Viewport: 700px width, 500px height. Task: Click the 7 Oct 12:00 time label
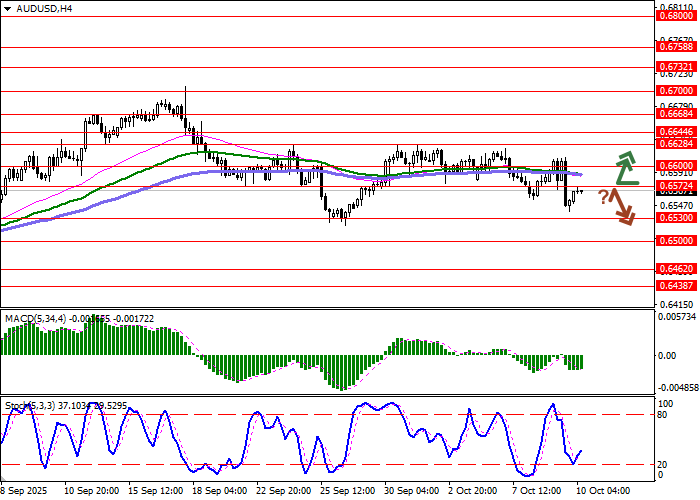[x=538, y=491]
